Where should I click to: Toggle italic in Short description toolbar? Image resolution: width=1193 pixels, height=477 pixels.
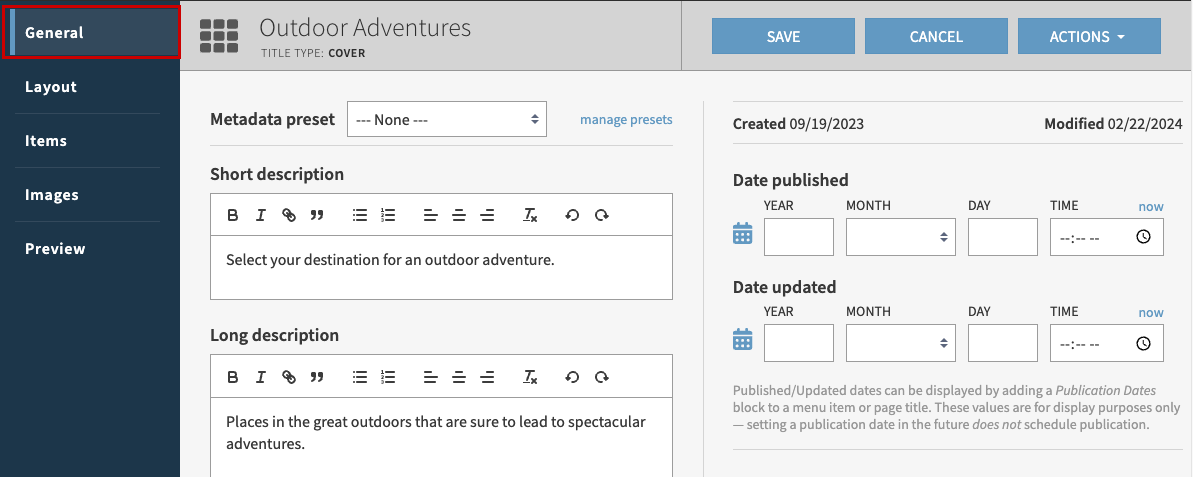tap(260, 215)
